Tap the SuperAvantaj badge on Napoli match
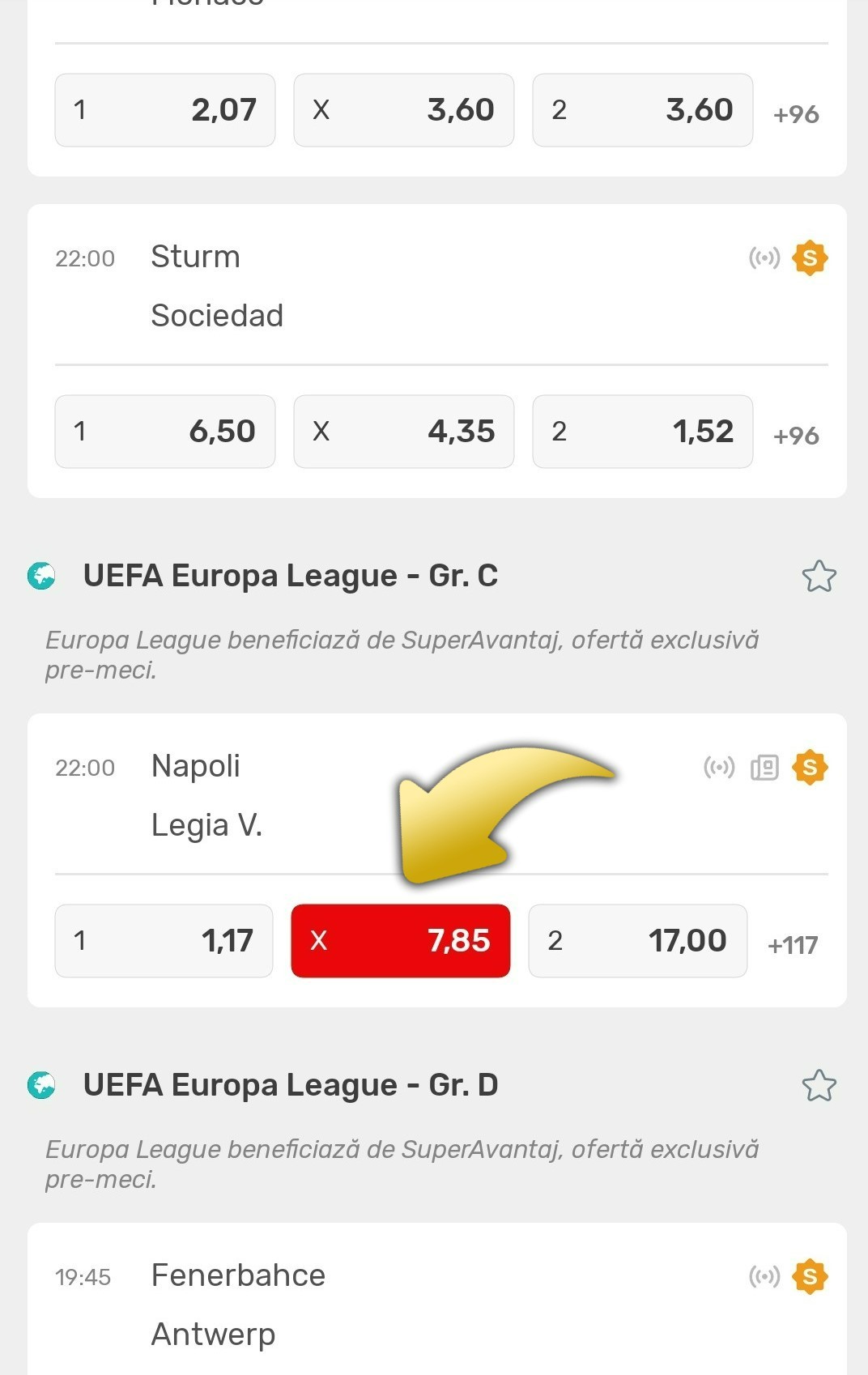 point(810,767)
